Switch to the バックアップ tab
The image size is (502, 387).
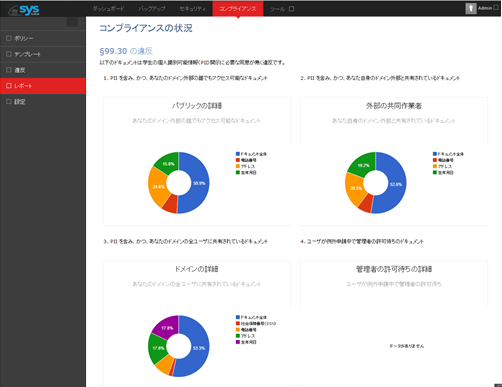(152, 9)
